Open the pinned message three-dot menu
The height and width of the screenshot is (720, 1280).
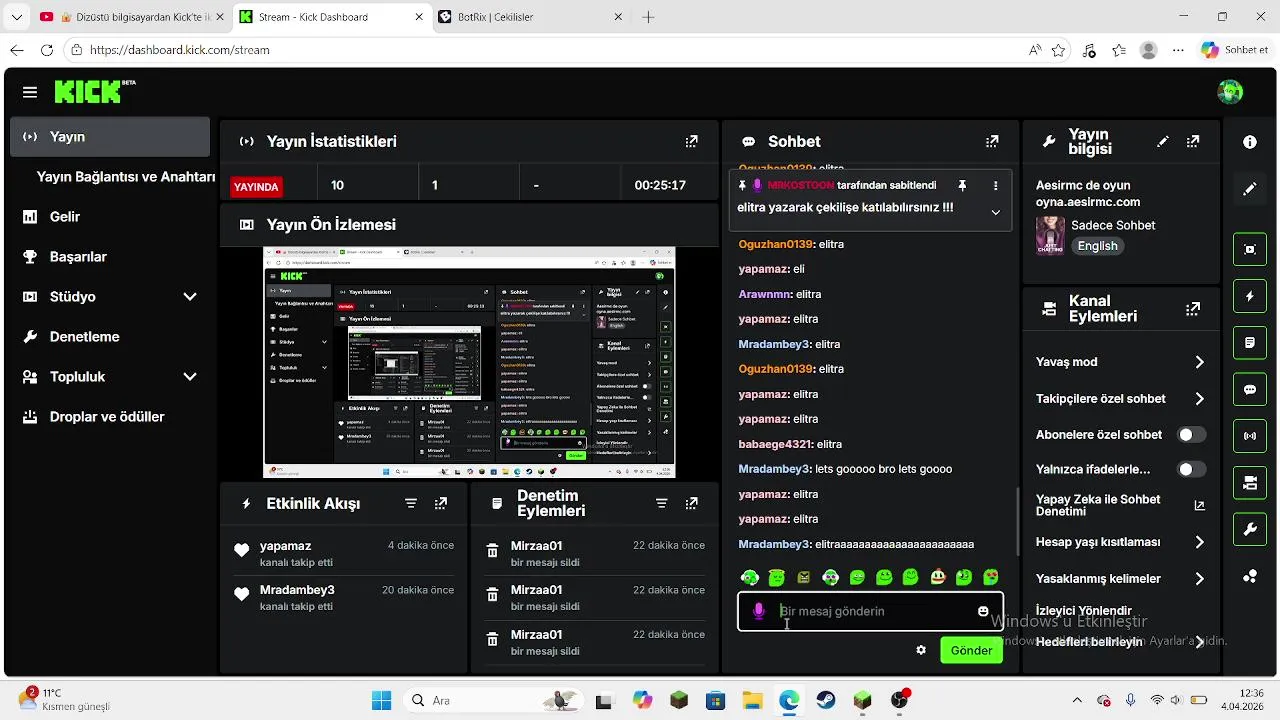tap(995, 186)
